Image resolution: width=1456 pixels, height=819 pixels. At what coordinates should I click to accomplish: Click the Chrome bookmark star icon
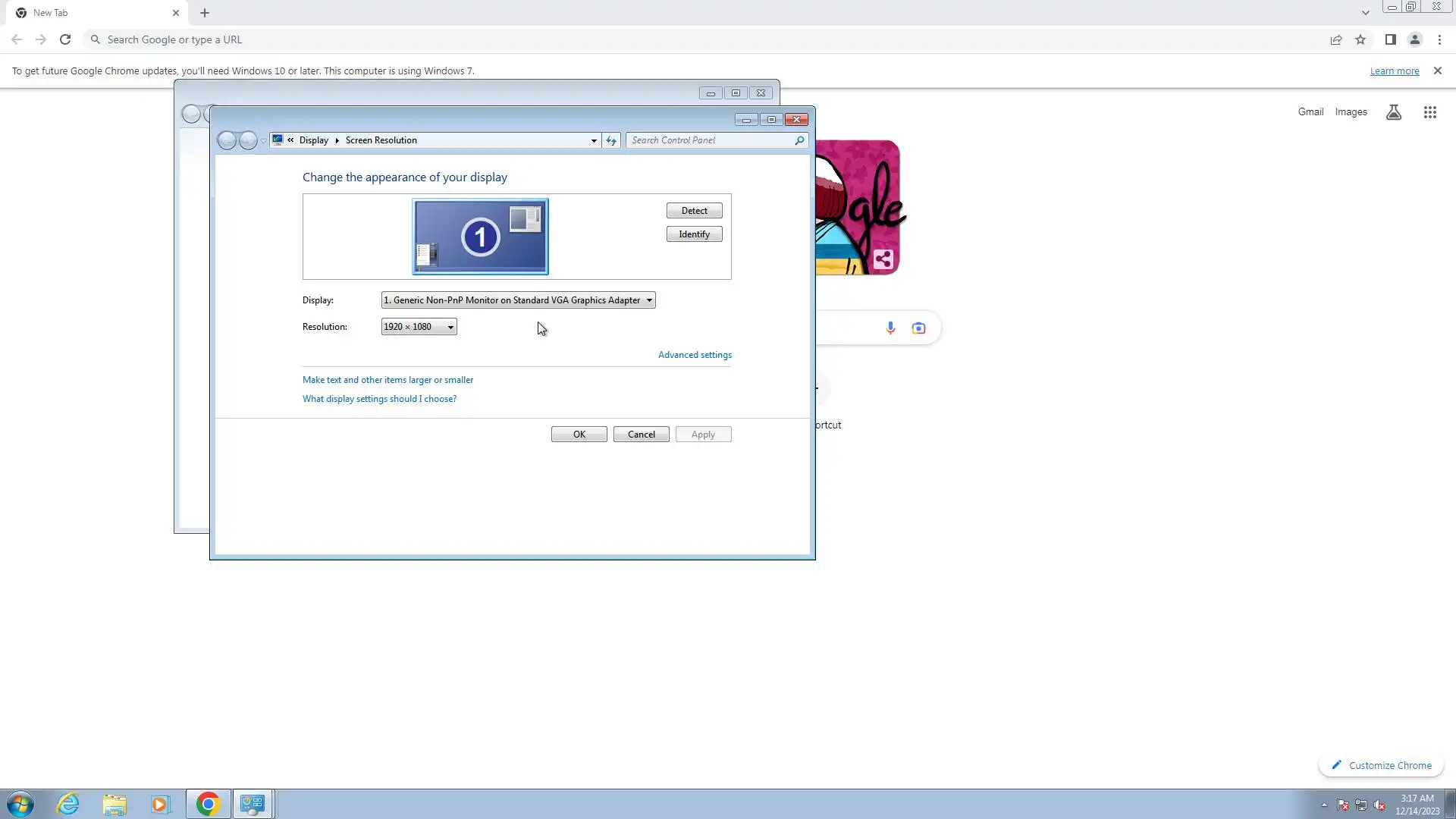tap(1360, 39)
